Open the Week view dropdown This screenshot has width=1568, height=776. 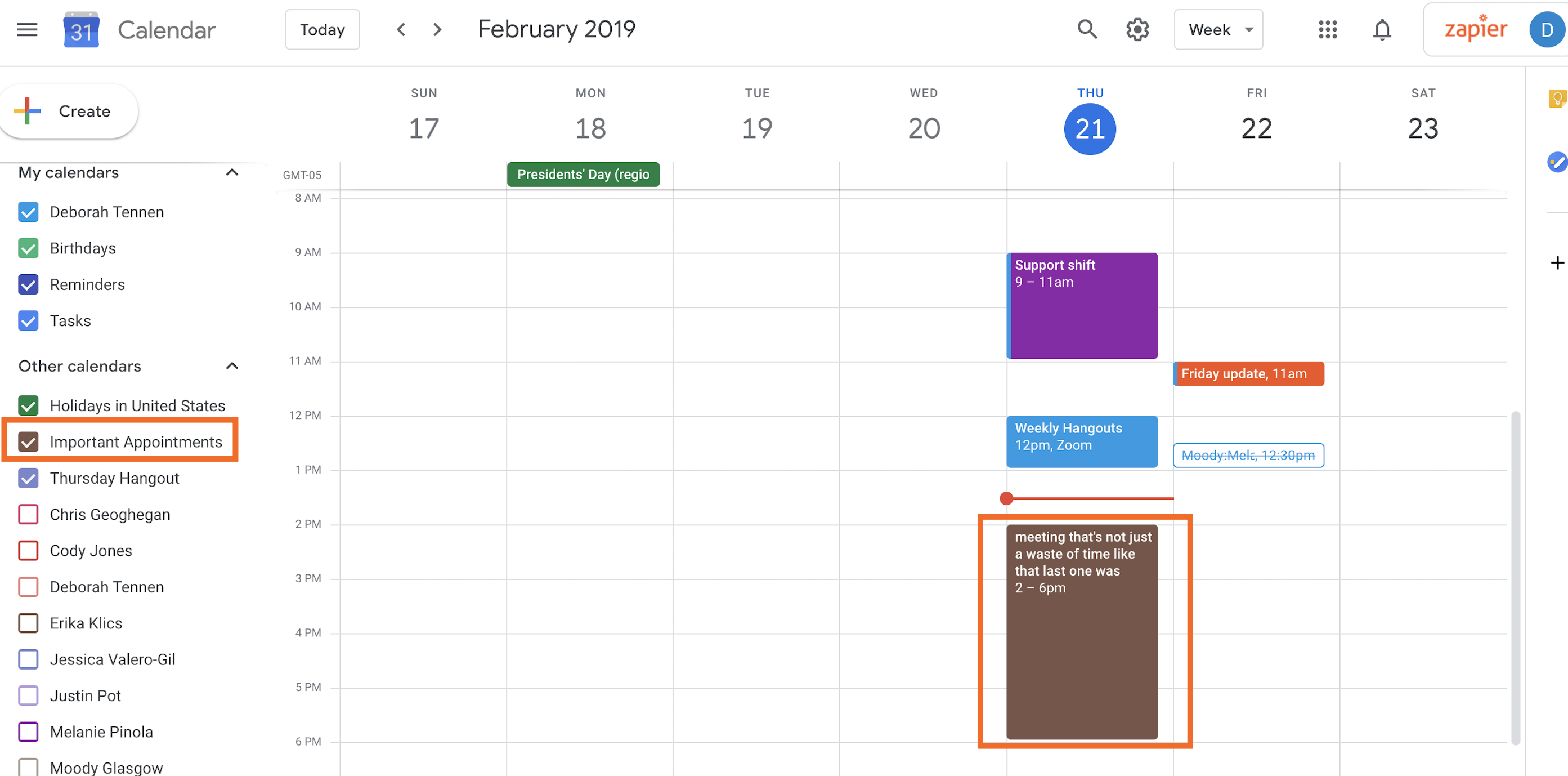tap(1219, 29)
